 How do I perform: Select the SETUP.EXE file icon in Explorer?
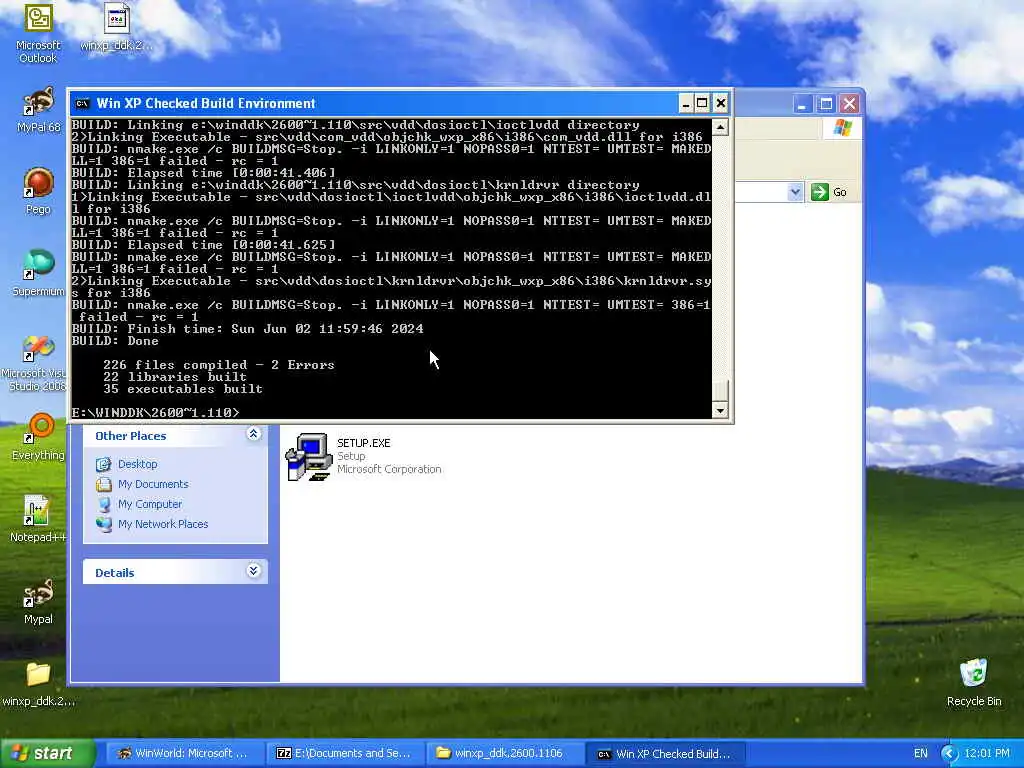[x=309, y=457]
